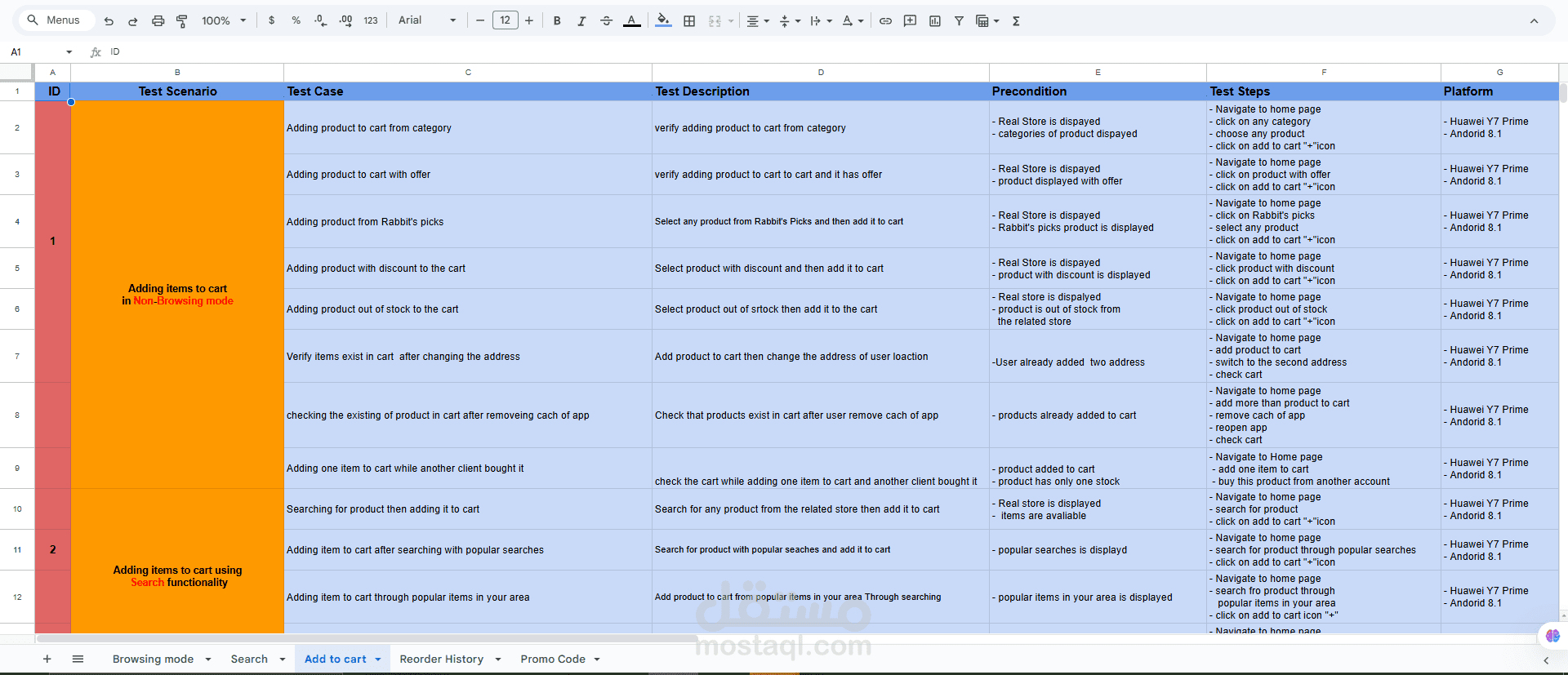This screenshot has height=675, width=1568.
Task: Click the Print icon
Action: 158,21
